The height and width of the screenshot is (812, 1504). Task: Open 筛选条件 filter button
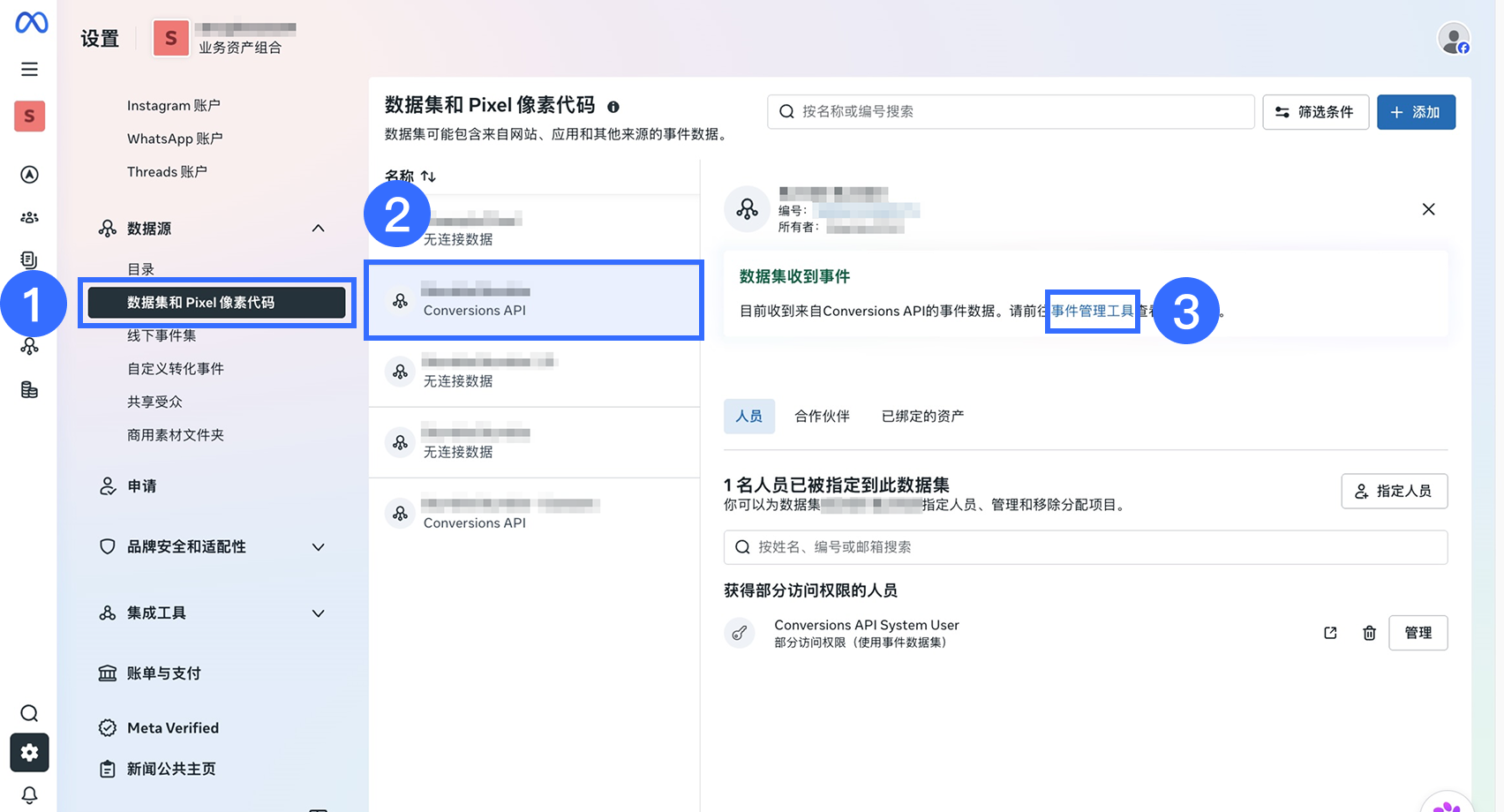pos(1315,112)
